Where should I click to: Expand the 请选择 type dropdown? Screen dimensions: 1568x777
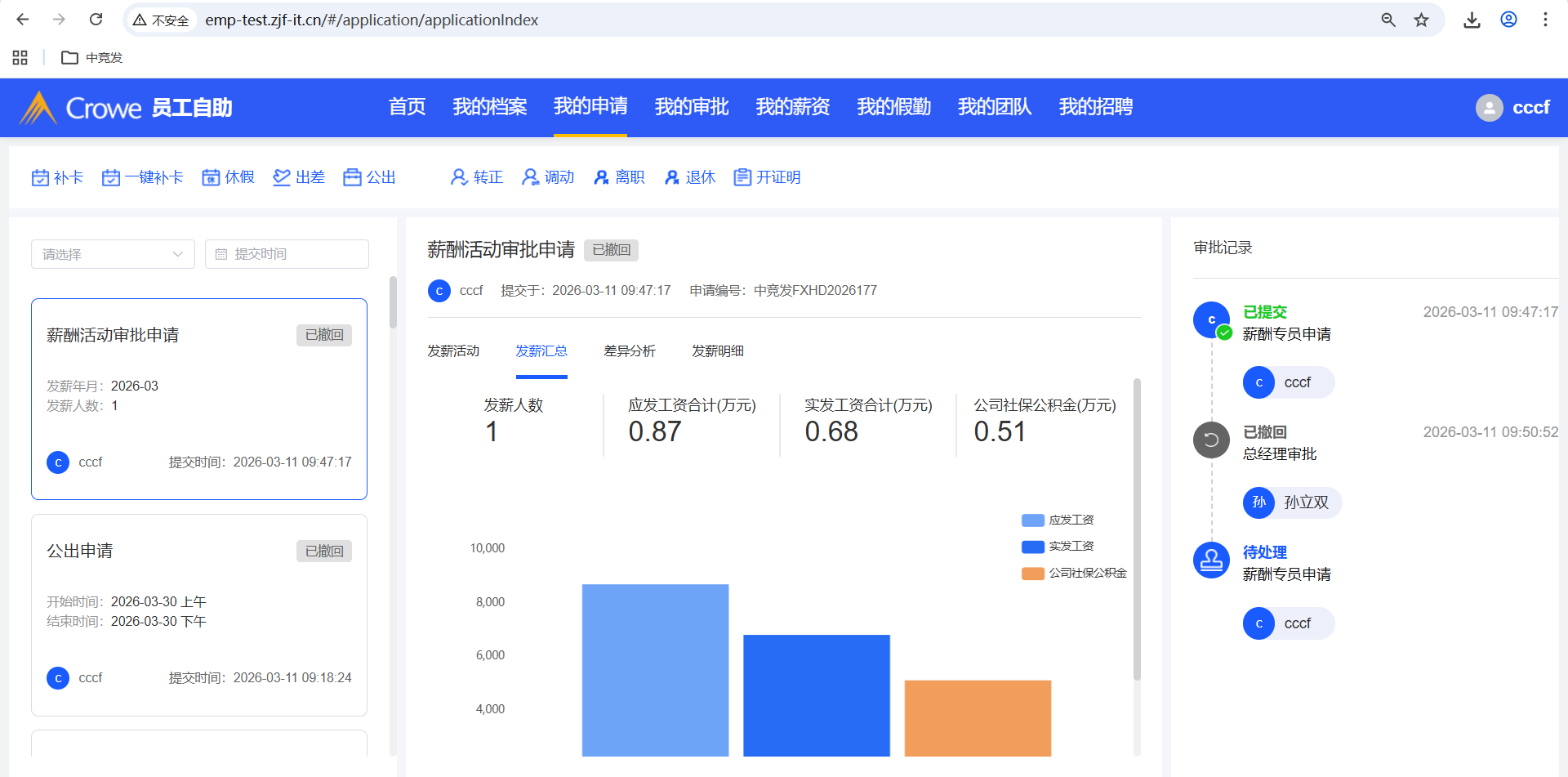[113, 254]
